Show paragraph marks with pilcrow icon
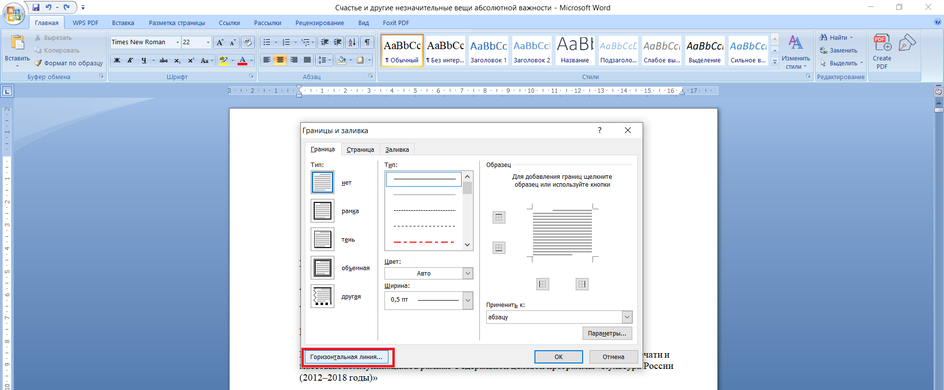 [x=367, y=43]
